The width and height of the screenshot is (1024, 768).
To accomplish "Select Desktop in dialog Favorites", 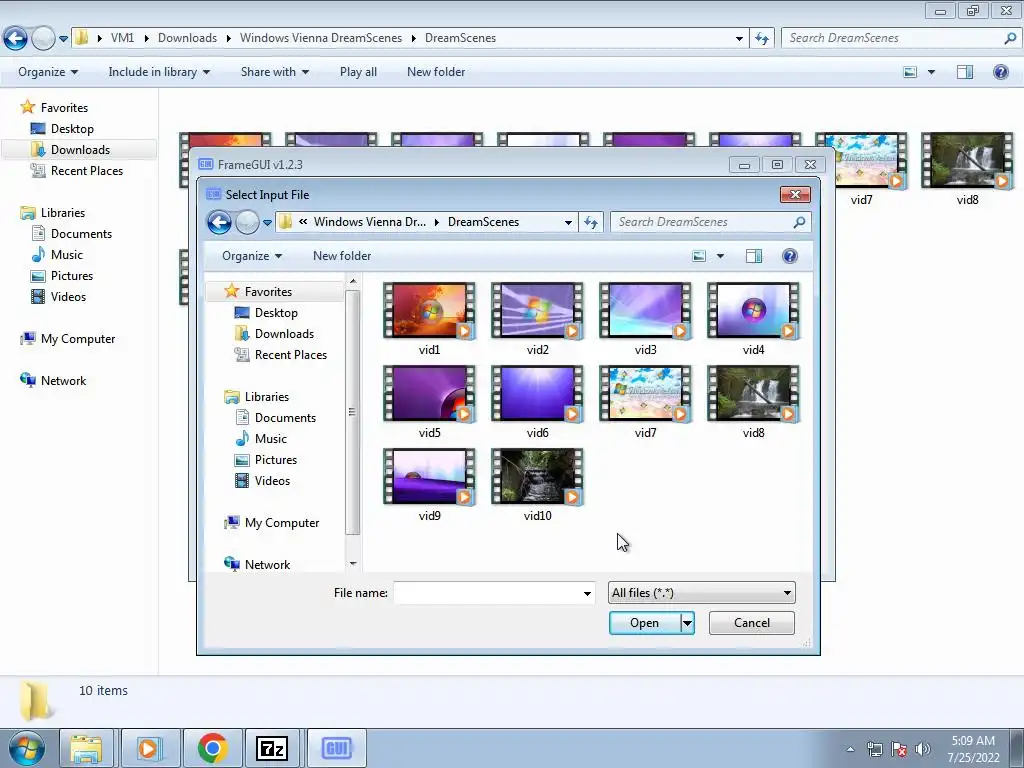I will pyautogui.click(x=276, y=313).
